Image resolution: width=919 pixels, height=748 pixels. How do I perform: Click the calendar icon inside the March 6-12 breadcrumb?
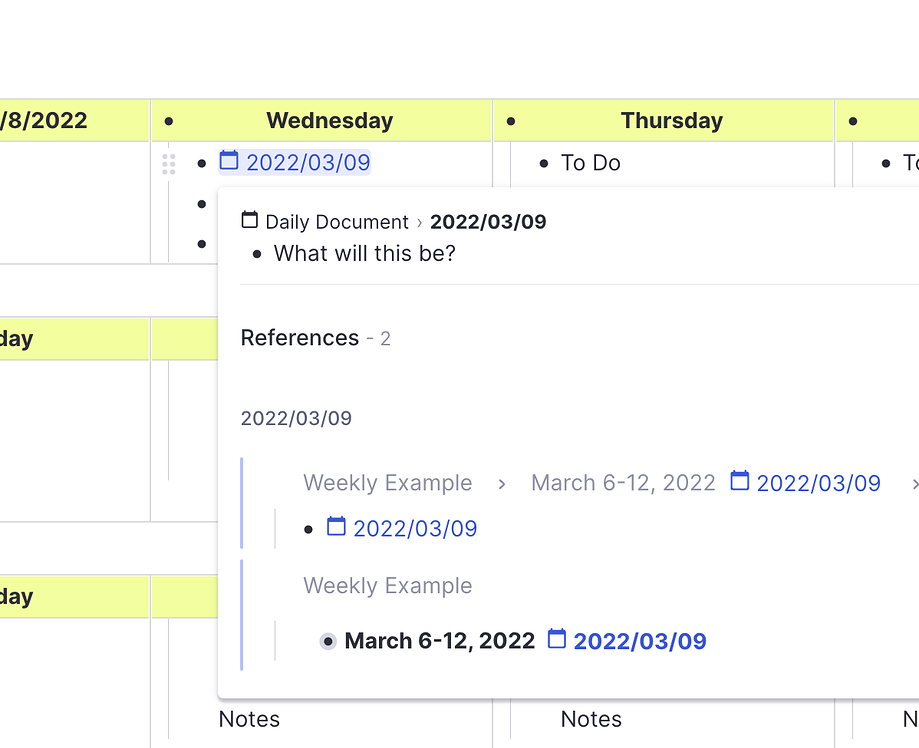[739, 481]
